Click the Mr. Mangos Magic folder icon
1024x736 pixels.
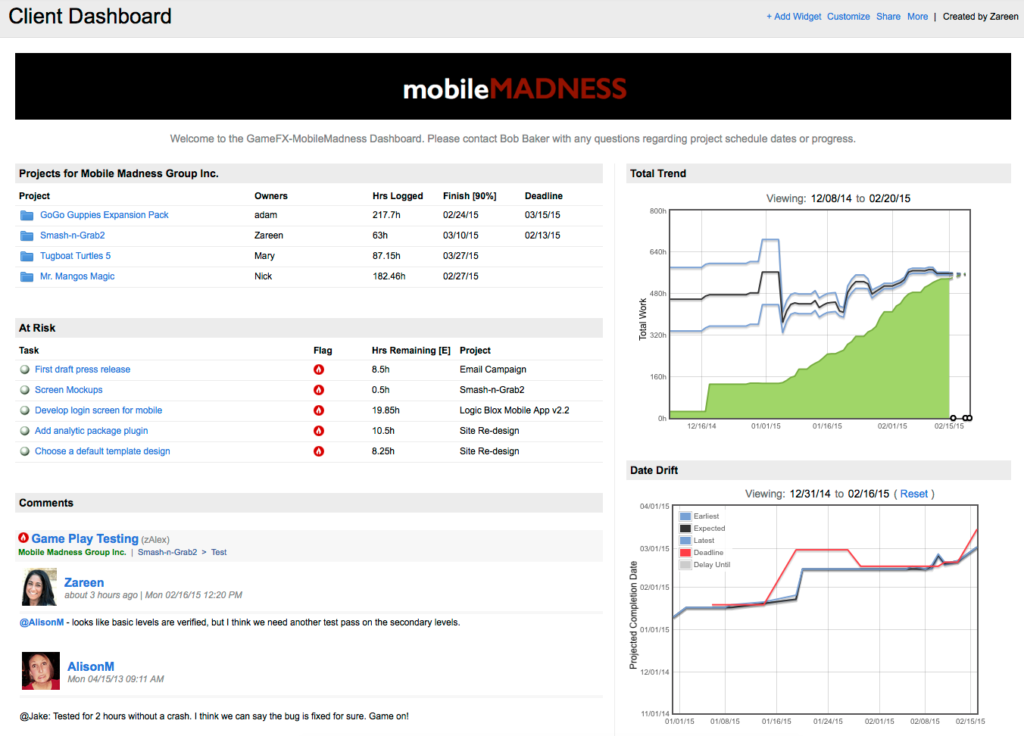(26, 277)
